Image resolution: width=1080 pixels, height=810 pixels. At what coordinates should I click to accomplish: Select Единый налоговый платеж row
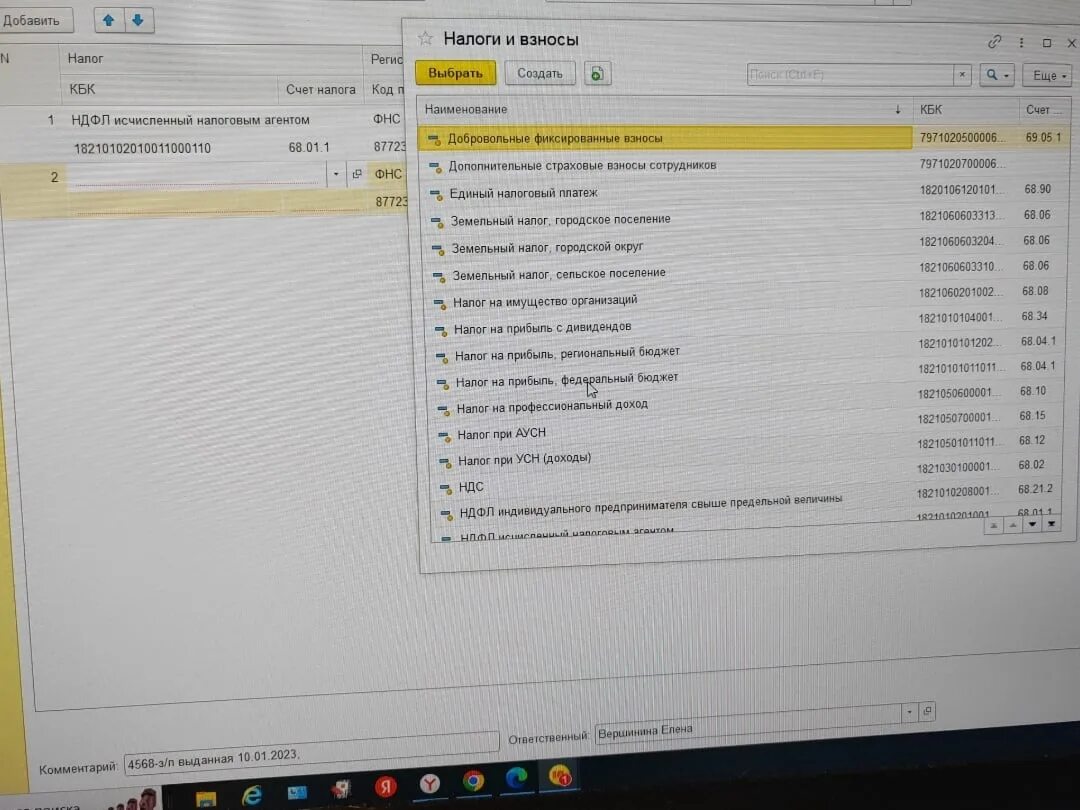tap(744, 191)
